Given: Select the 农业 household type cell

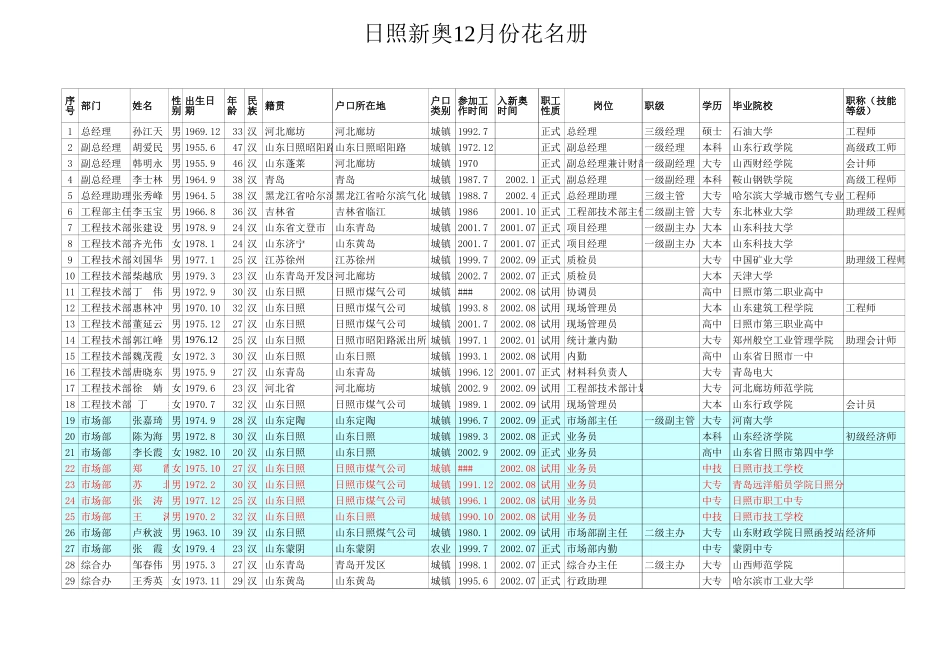Looking at the screenshot, I should pos(440,549).
